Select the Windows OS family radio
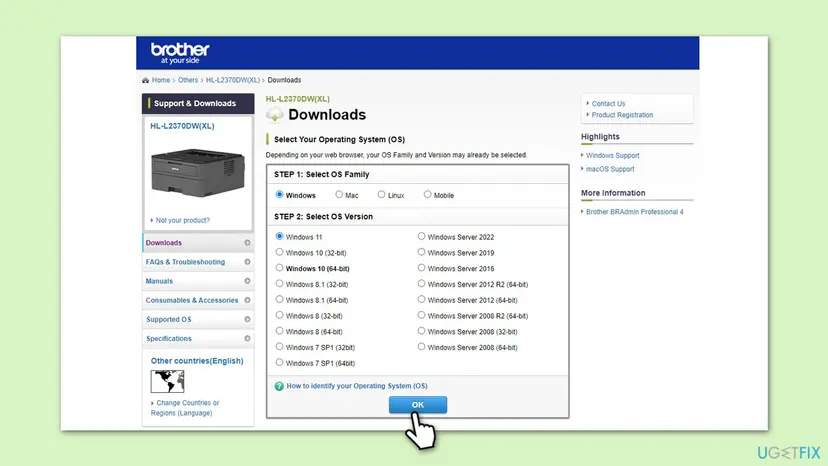The image size is (828, 466). tap(279, 194)
